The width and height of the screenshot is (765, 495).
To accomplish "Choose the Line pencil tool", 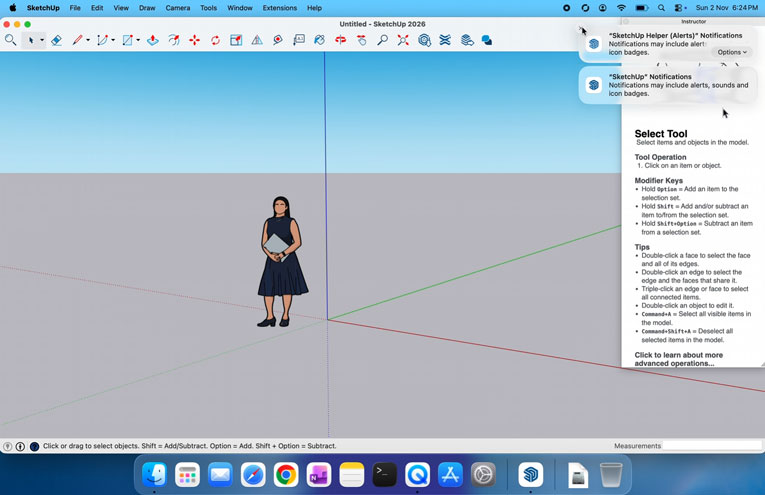I will (x=77, y=40).
